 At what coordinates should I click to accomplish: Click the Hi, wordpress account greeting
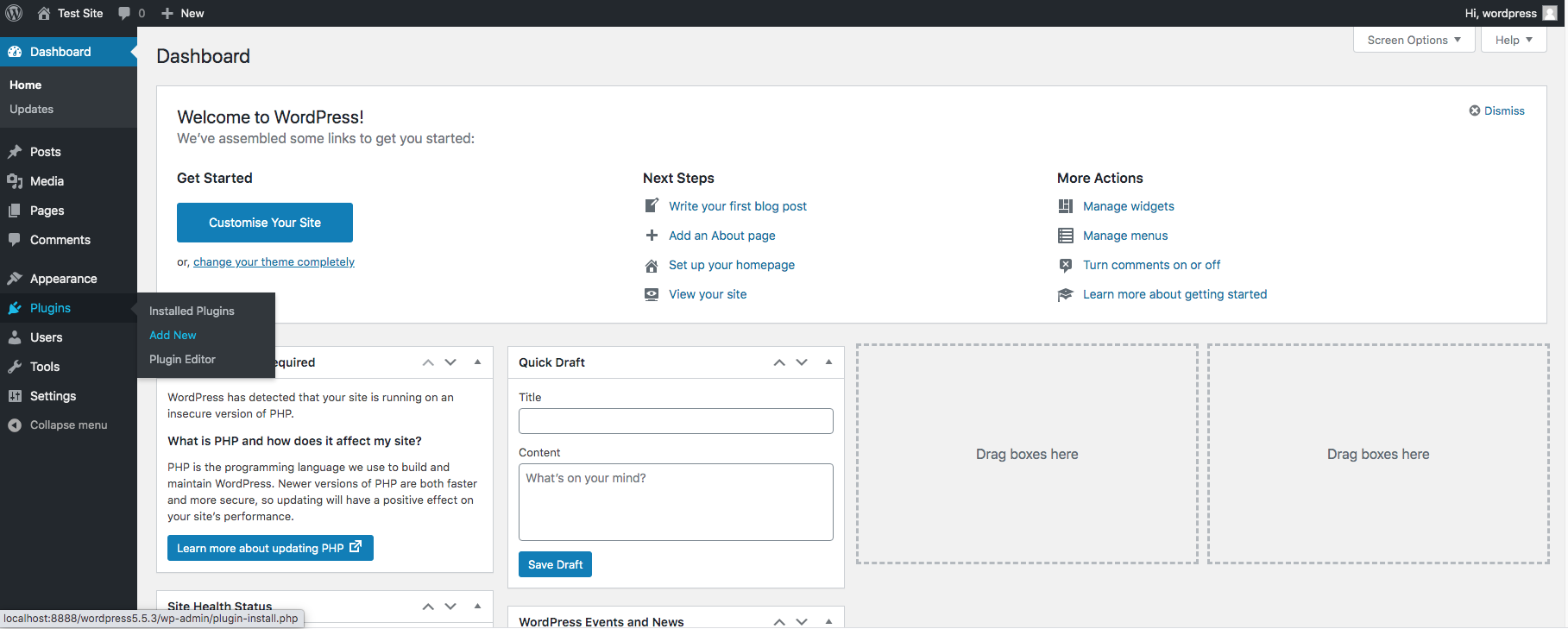click(1501, 13)
